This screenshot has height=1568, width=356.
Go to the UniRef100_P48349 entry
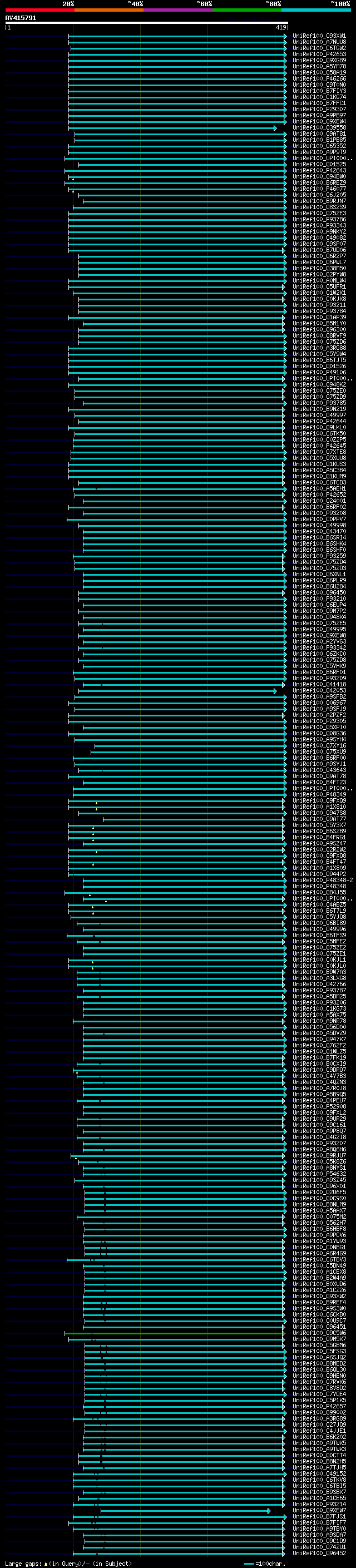click(x=319, y=794)
